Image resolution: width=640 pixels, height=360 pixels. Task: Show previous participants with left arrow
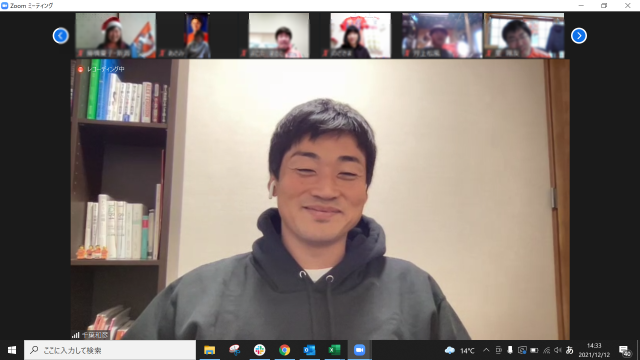tap(60, 36)
